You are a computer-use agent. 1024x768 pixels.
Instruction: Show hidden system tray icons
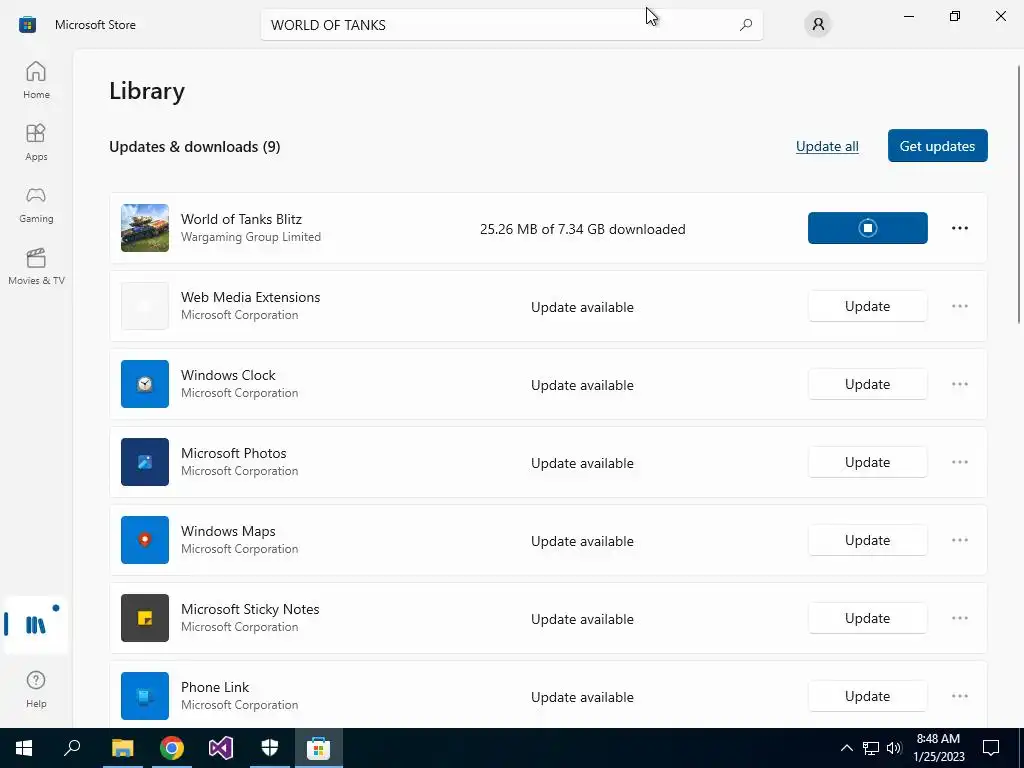click(846, 748)
